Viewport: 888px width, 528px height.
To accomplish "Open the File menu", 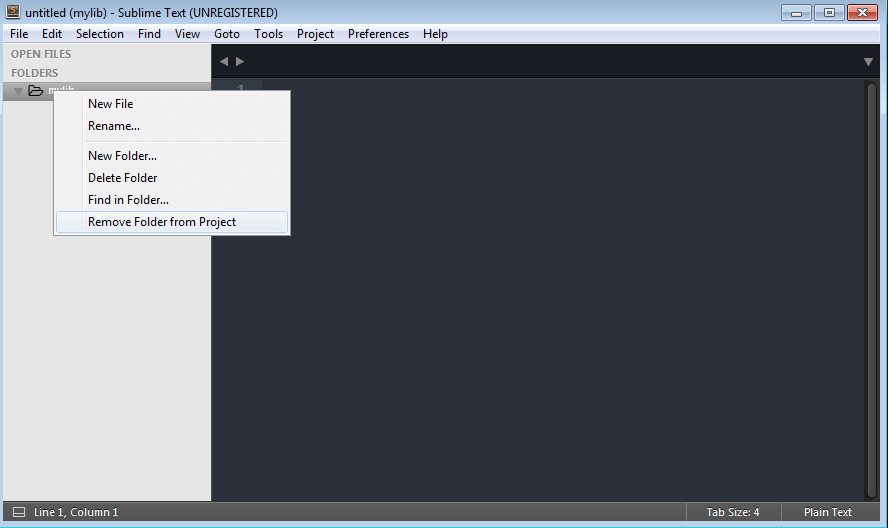I will pos(19,34).
